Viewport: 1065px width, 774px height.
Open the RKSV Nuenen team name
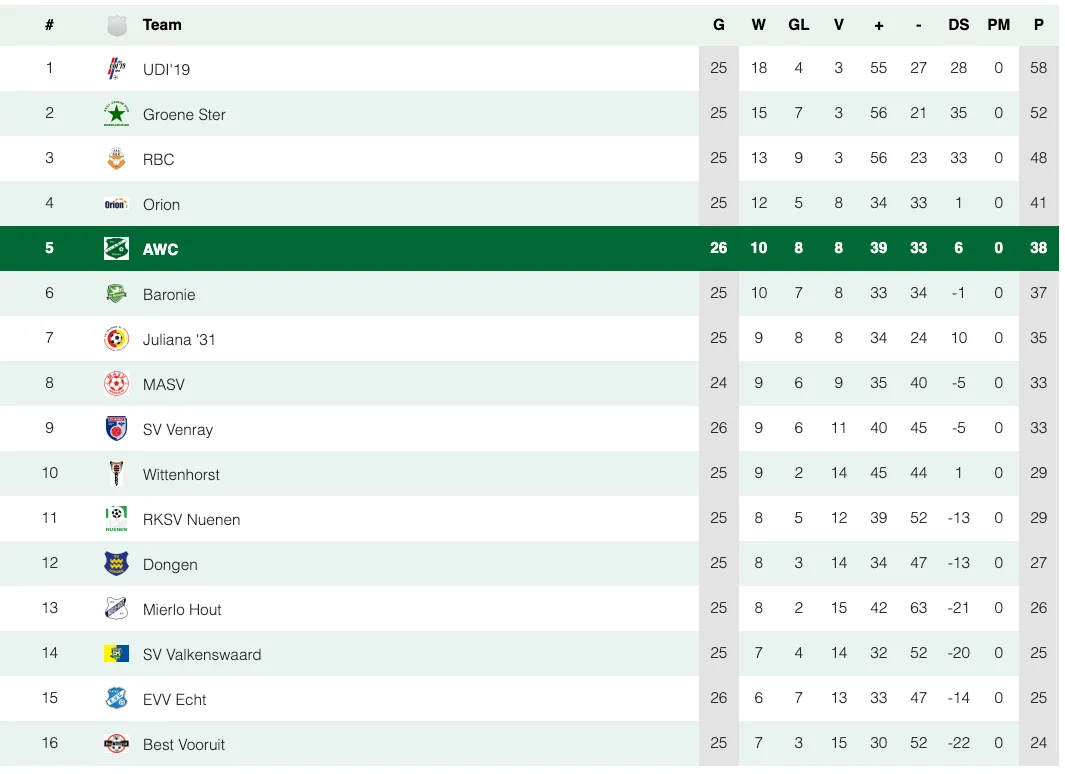click(x=192, y=519)
